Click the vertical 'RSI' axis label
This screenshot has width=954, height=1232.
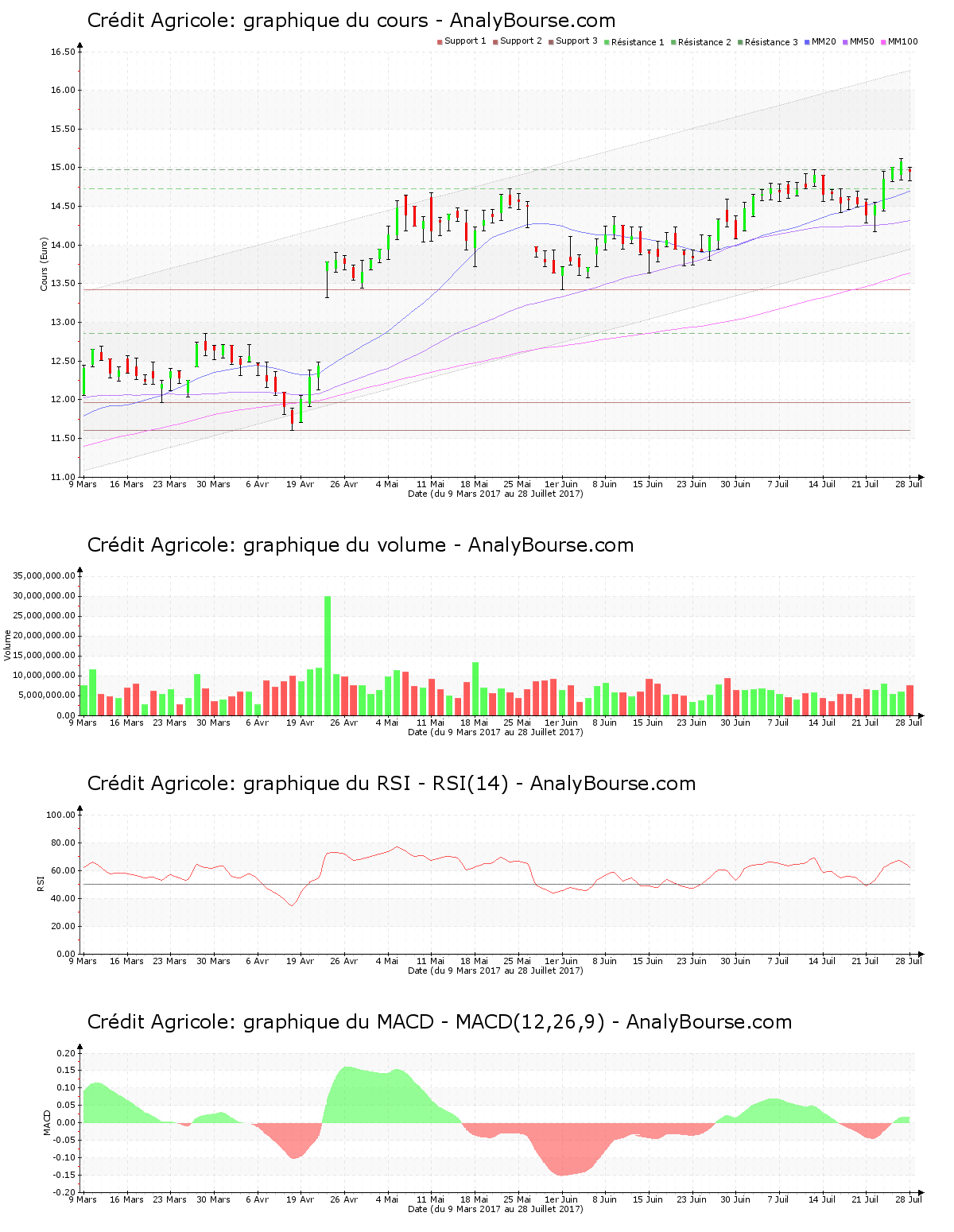click(x=41, y=883)
